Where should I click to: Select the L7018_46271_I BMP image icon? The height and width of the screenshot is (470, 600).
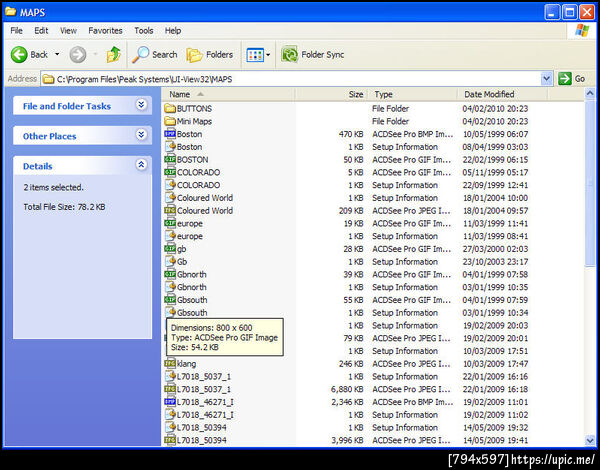point(170,402)
